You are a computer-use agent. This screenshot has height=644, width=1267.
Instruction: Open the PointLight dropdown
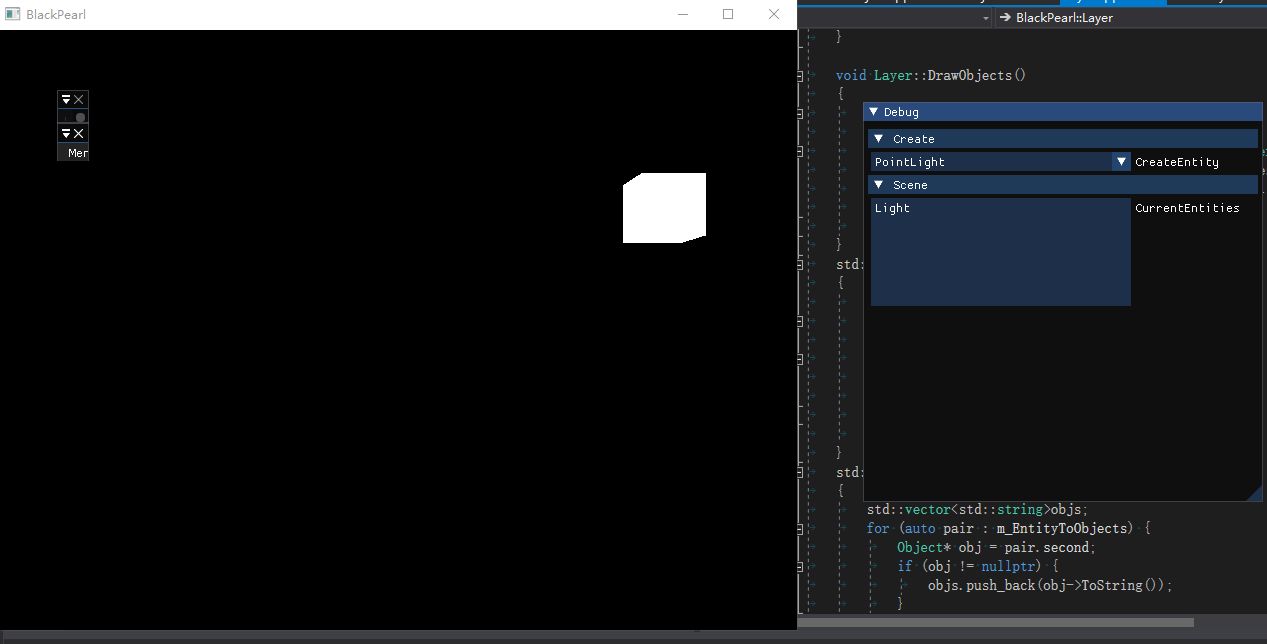pyautogui.click(x=1120, y=161)
